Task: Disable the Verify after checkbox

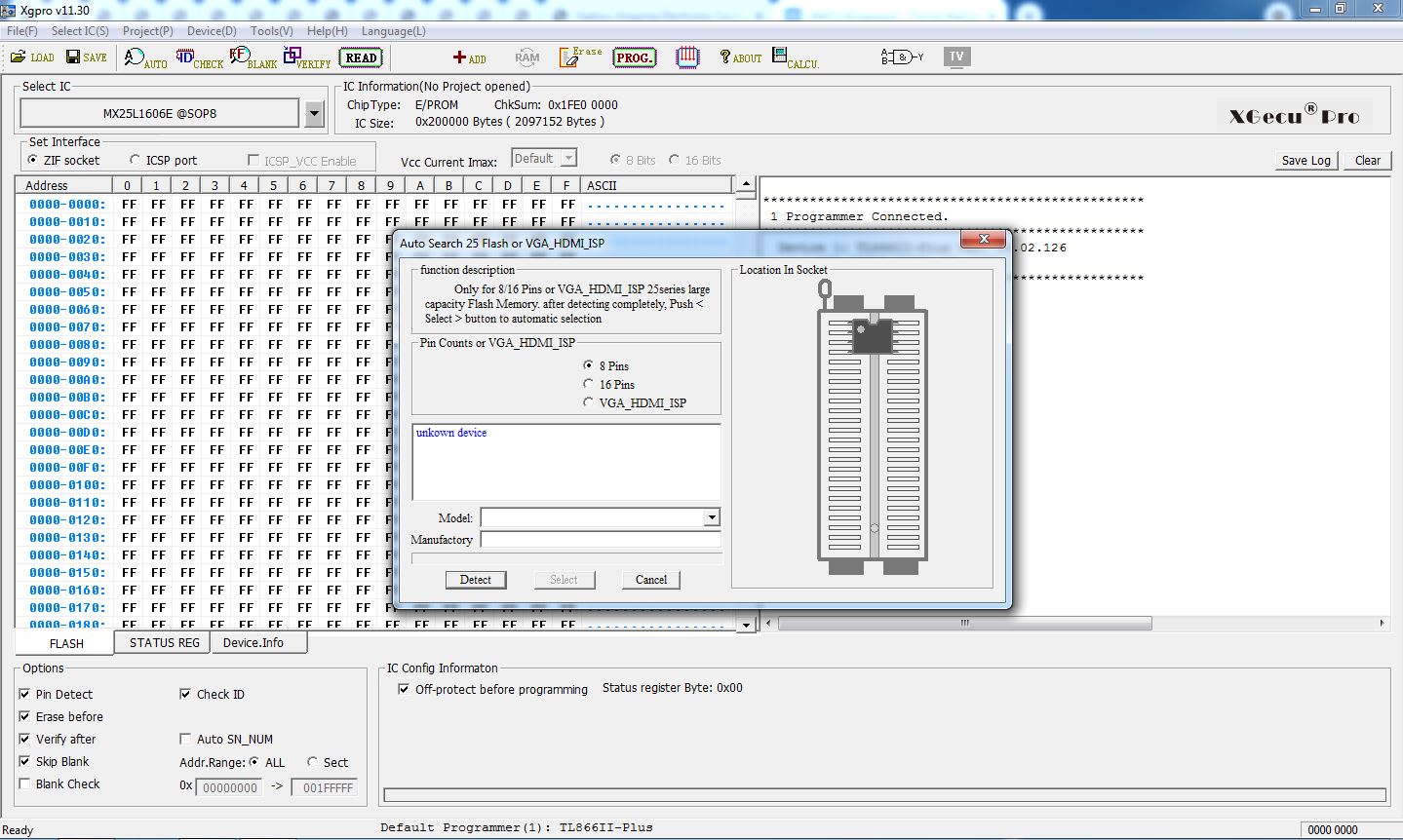Action: (x=24, y=739)
